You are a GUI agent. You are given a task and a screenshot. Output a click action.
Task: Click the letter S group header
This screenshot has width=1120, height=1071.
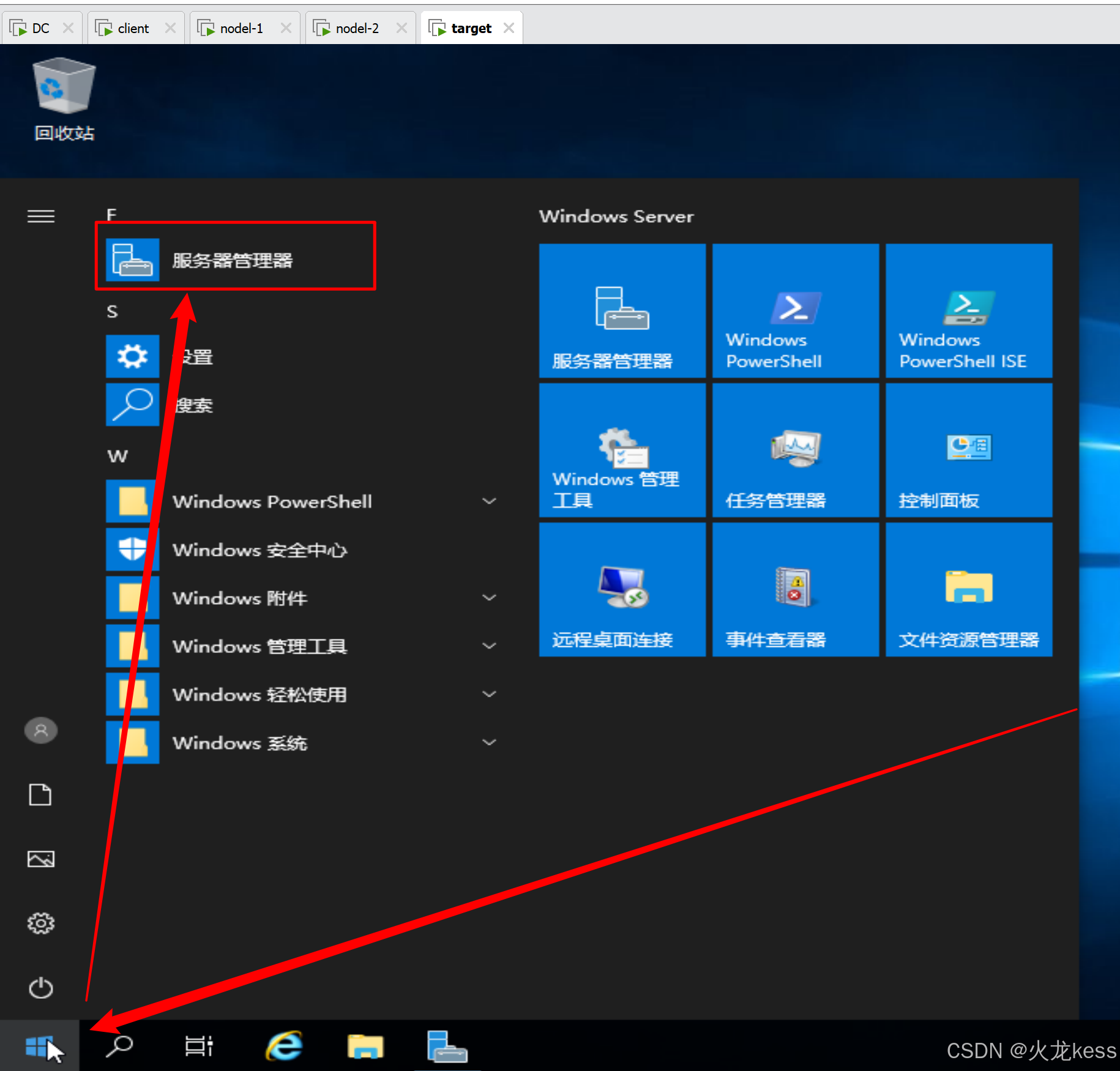tap(113, 312)
